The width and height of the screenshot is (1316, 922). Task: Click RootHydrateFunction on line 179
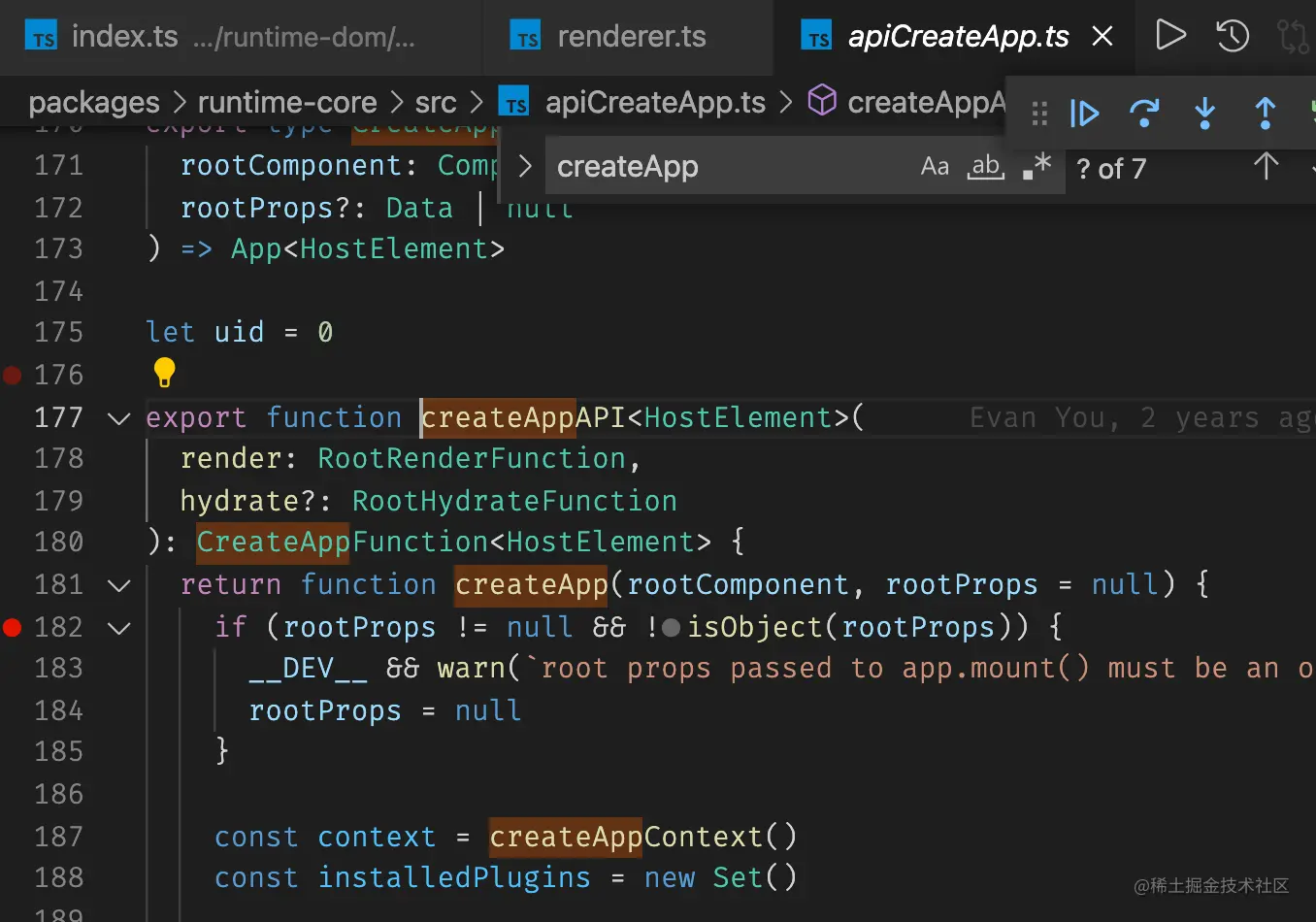514,501
